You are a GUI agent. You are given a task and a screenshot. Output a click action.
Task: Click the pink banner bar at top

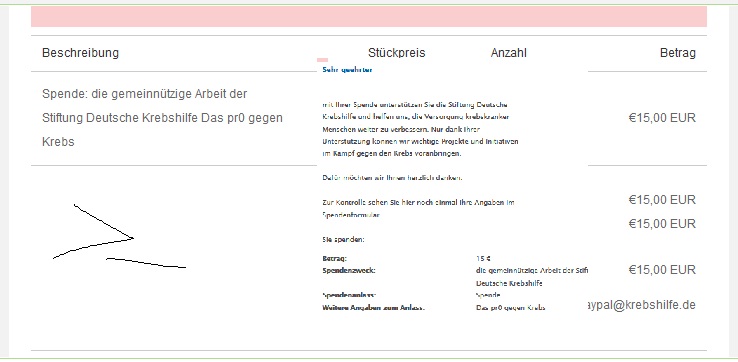click(x=369, y=16)
